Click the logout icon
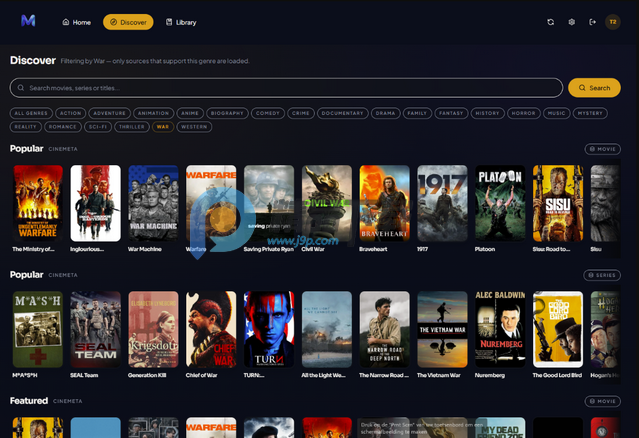Screen dimensions: 639x438 coord(593,22)
